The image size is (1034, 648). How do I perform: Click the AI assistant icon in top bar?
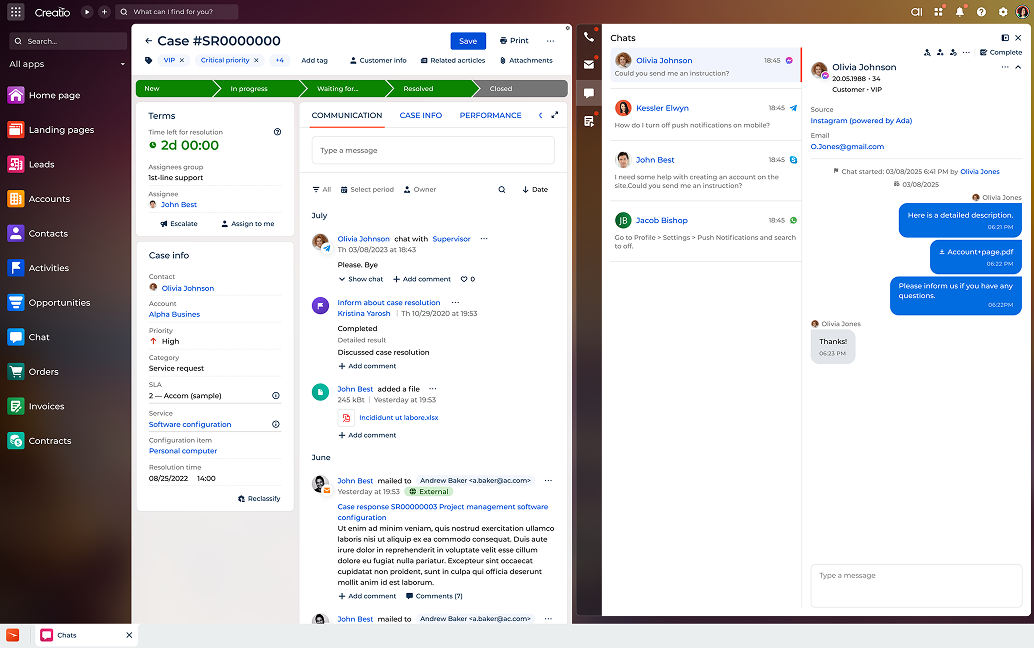(x=917, y=11)
